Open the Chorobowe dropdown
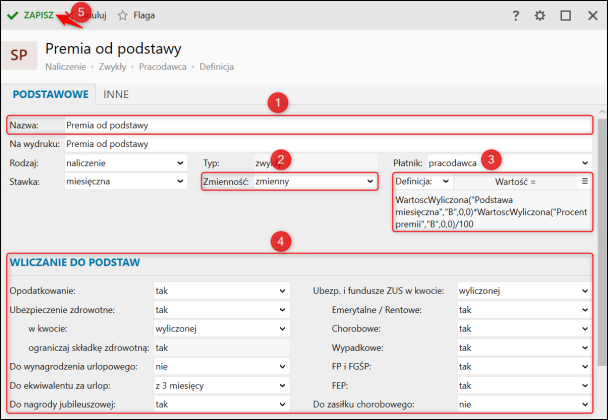608x420 pixels. pyautogui.click(x=524, y=329)
